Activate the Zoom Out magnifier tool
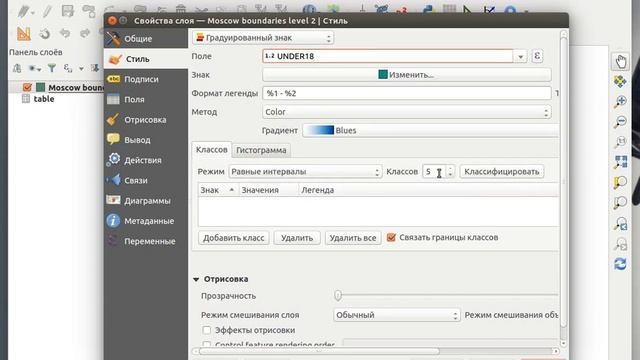Viewport: 640px width, 360px height. (620, 122)
